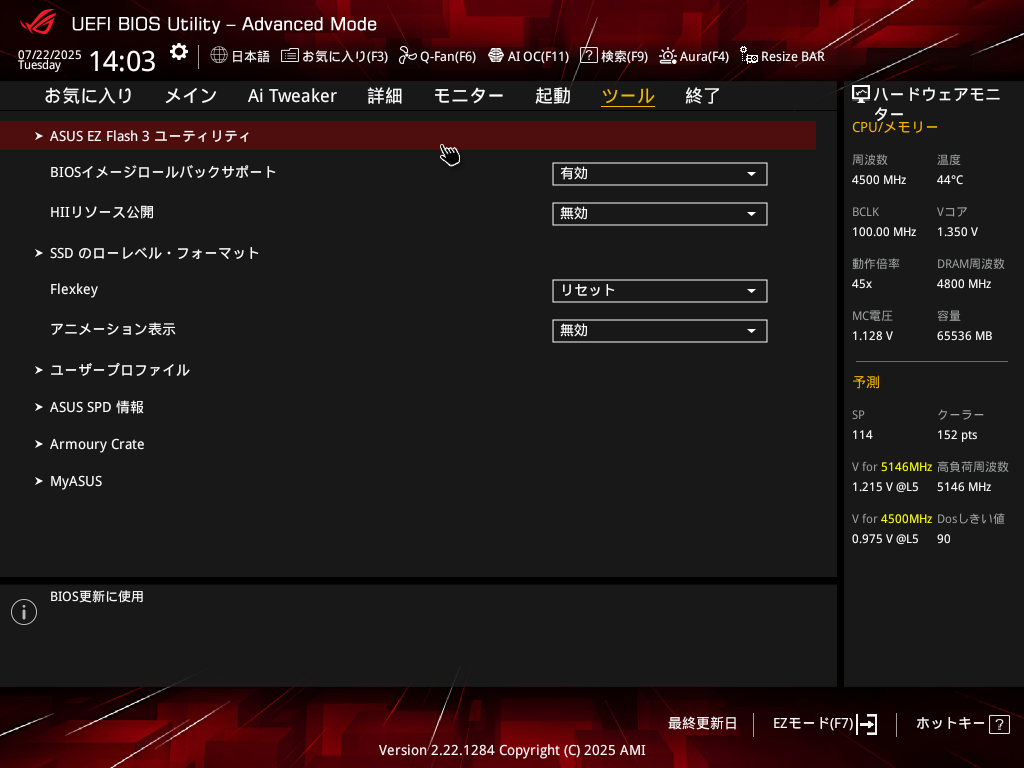Open 検索(F9) search question icon
This screenshot has width=1024, height=768.
point(588,56)
